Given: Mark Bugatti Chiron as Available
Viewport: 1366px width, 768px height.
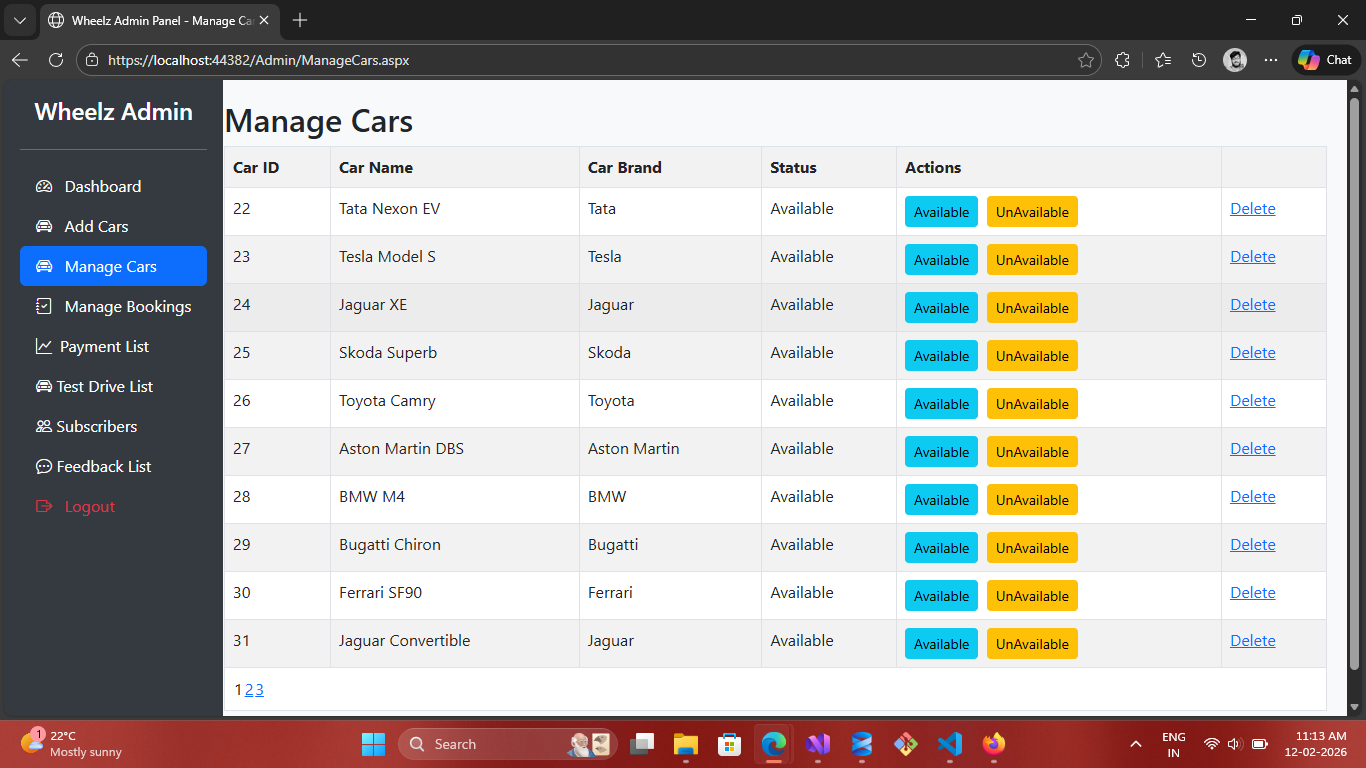Looking at the screenshot, I should (x=941, y=548).
